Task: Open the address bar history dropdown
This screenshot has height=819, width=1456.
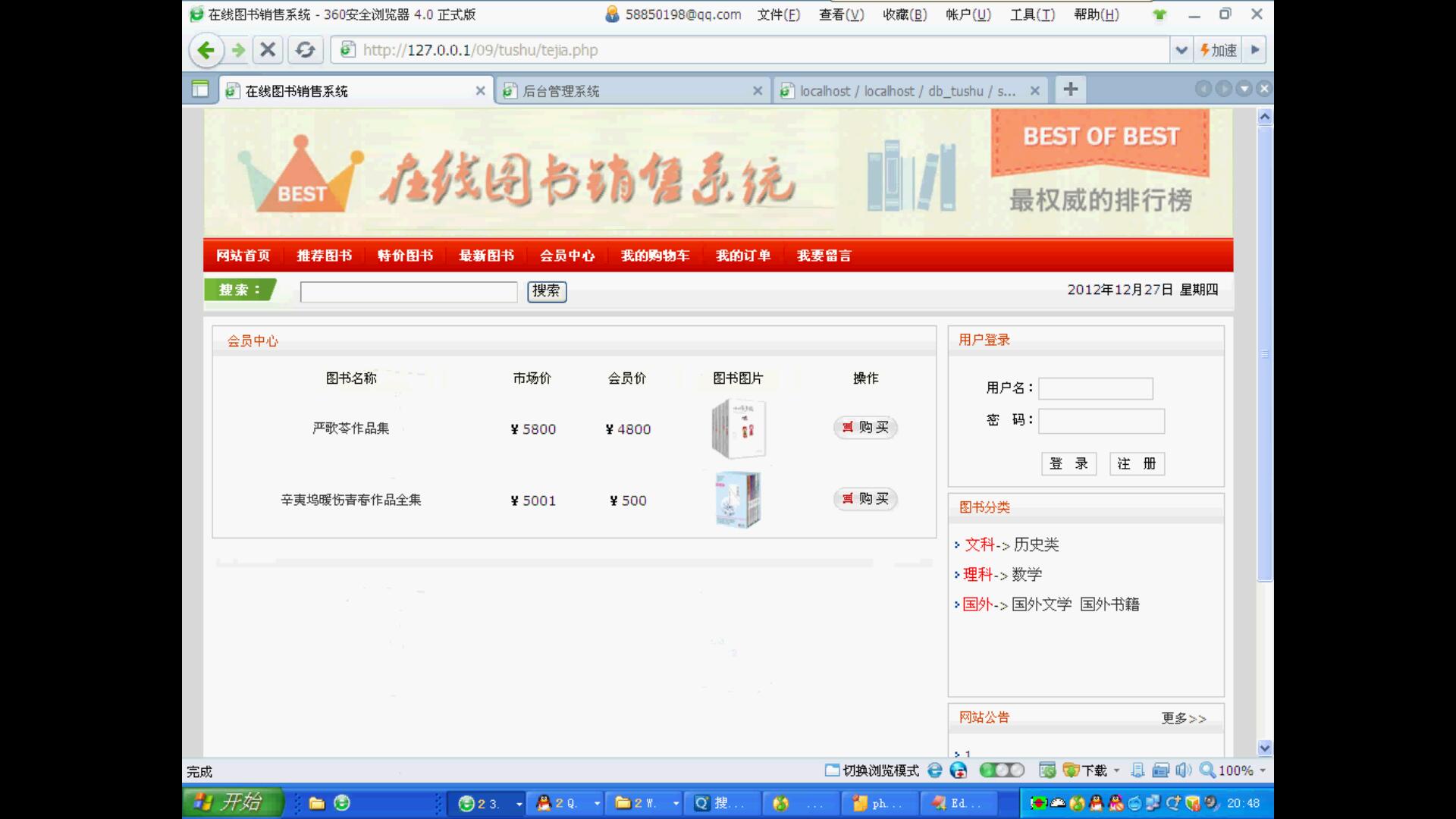Action: tap(1181, 50)
